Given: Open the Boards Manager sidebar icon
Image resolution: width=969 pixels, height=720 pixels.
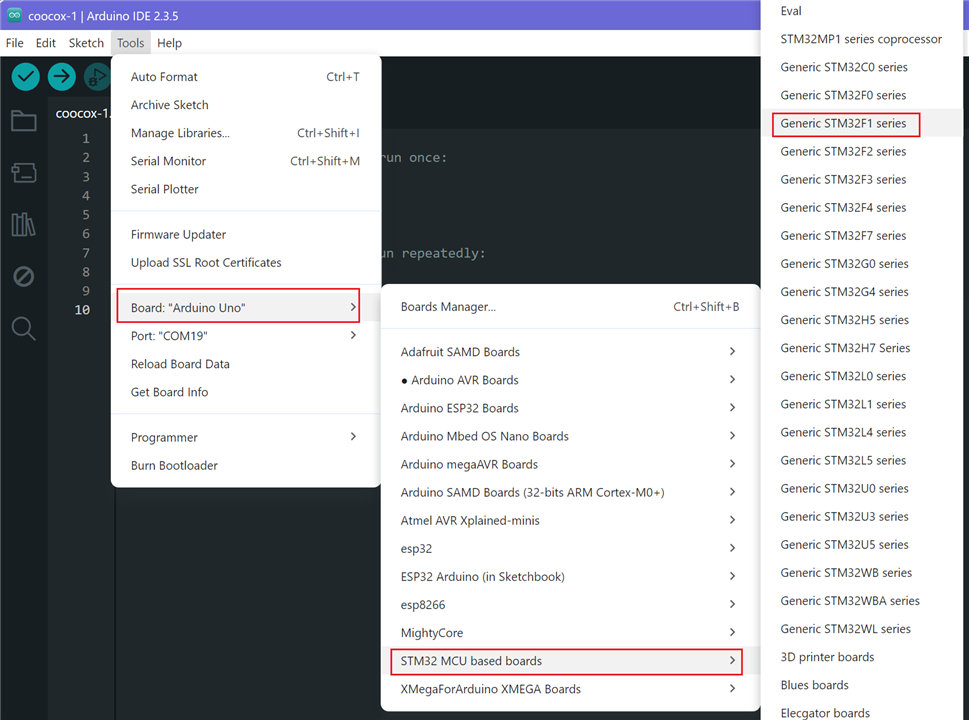Looking at the screenshot, I should pos(23,172).
